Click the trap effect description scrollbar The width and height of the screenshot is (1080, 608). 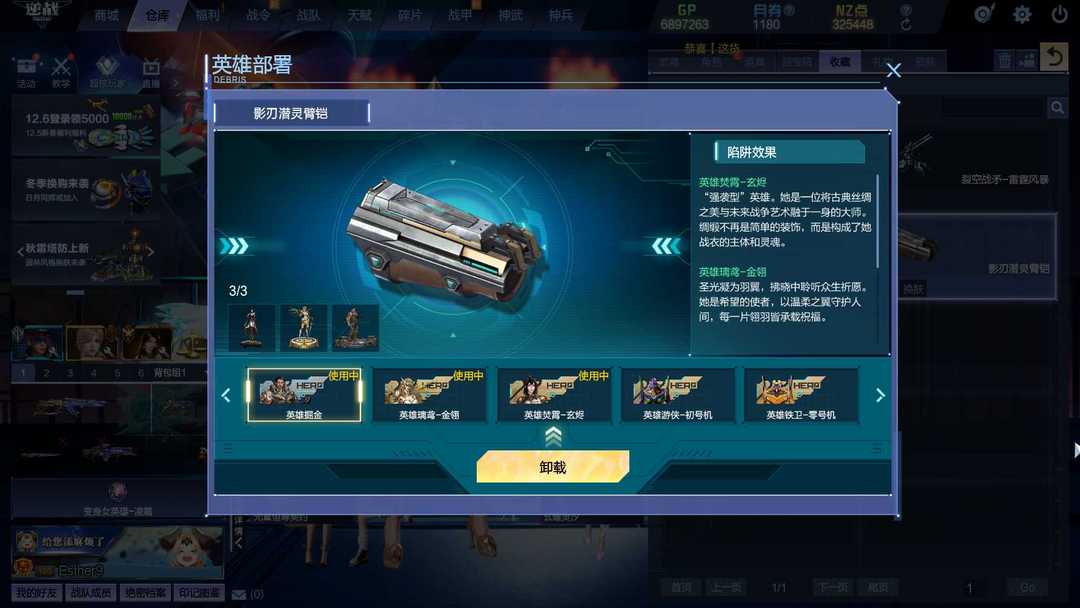[877, 222]
